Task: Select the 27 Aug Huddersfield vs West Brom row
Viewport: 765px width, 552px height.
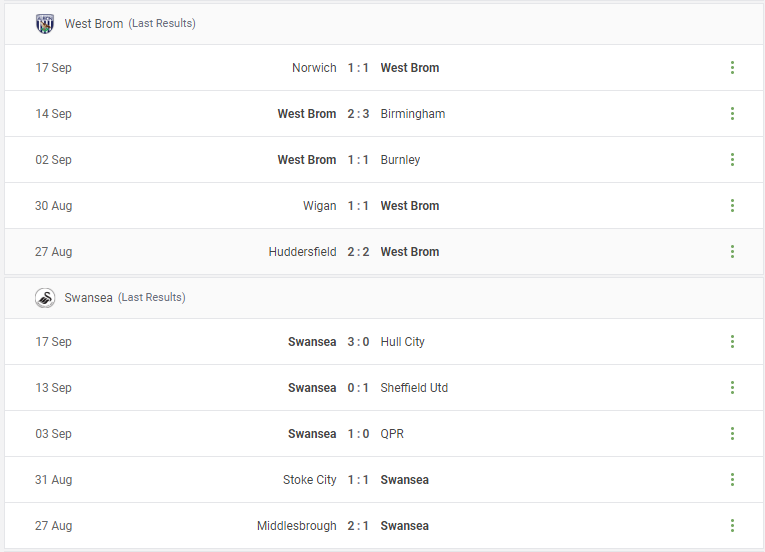Action: coord(384,251)
